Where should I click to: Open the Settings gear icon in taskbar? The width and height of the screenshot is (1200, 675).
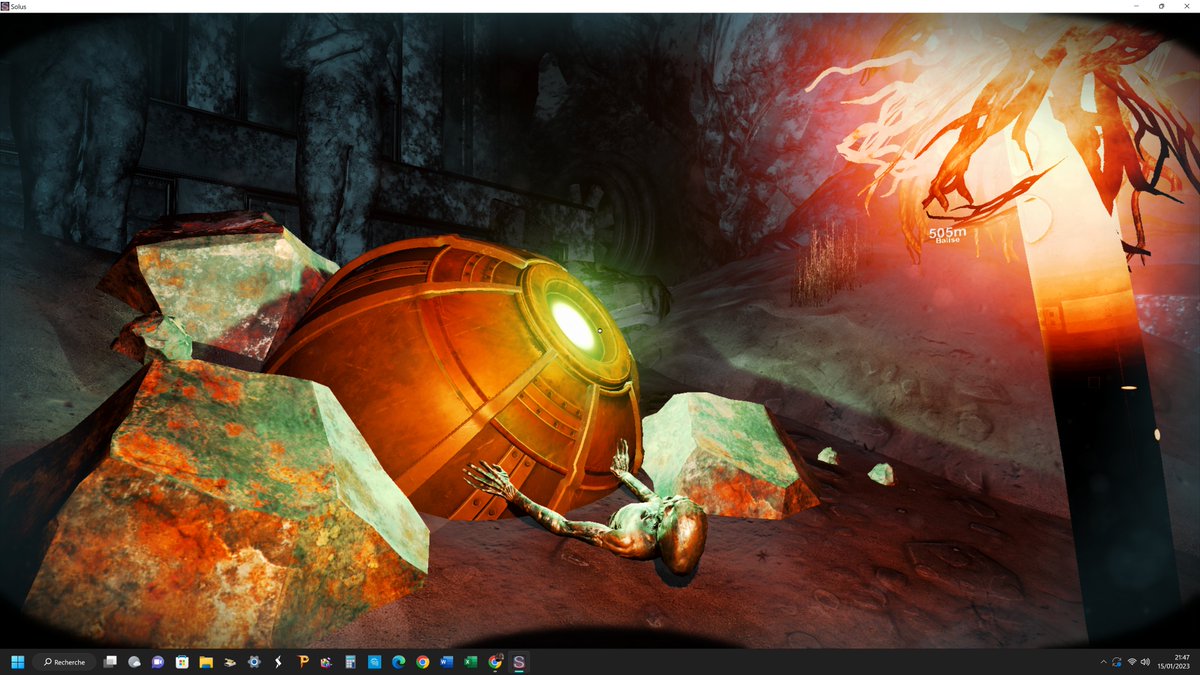pos(254,662)
